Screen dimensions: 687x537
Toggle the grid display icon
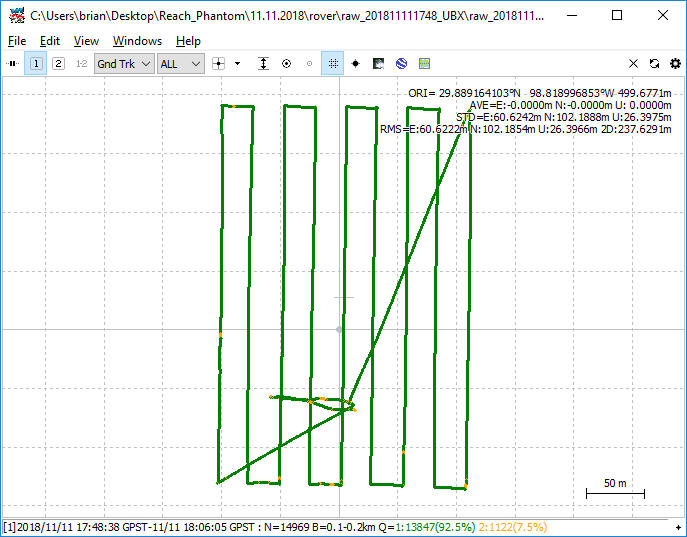[x=333, y=64]
